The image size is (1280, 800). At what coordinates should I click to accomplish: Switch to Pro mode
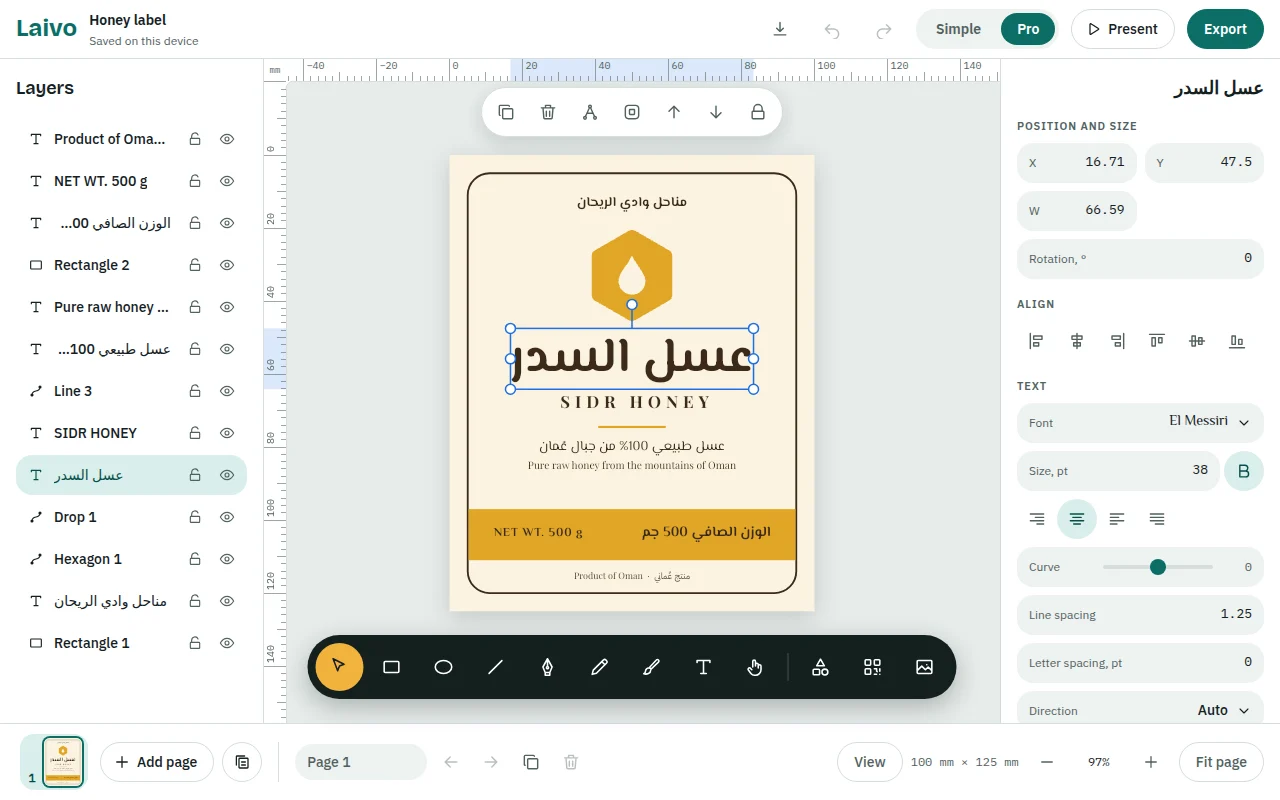[x=1028, y=29]
